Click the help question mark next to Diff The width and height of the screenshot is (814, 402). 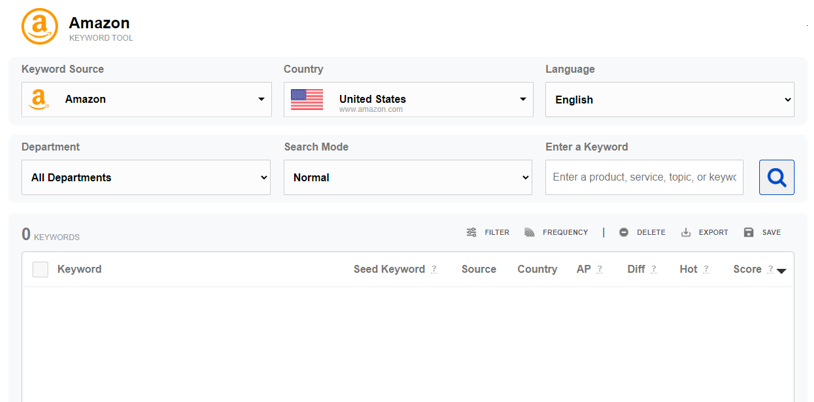click(x=654, y=269)
